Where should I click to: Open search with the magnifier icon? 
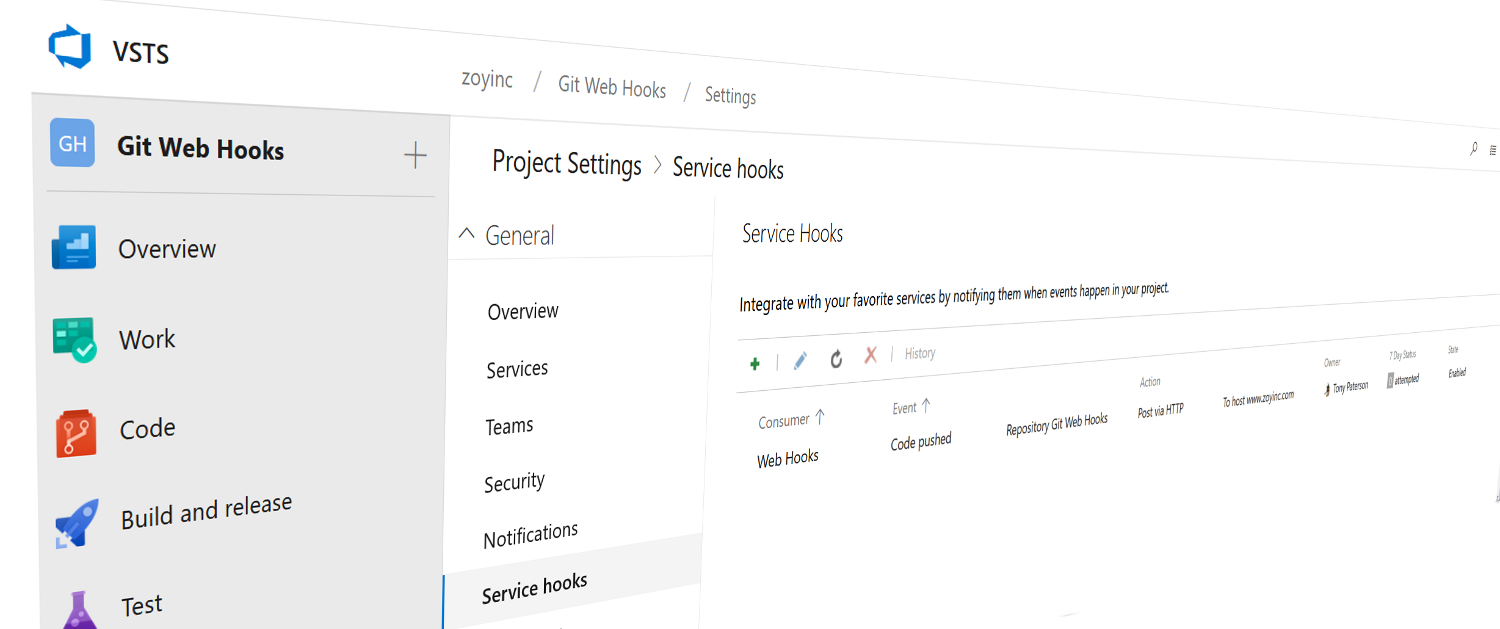1473,148
